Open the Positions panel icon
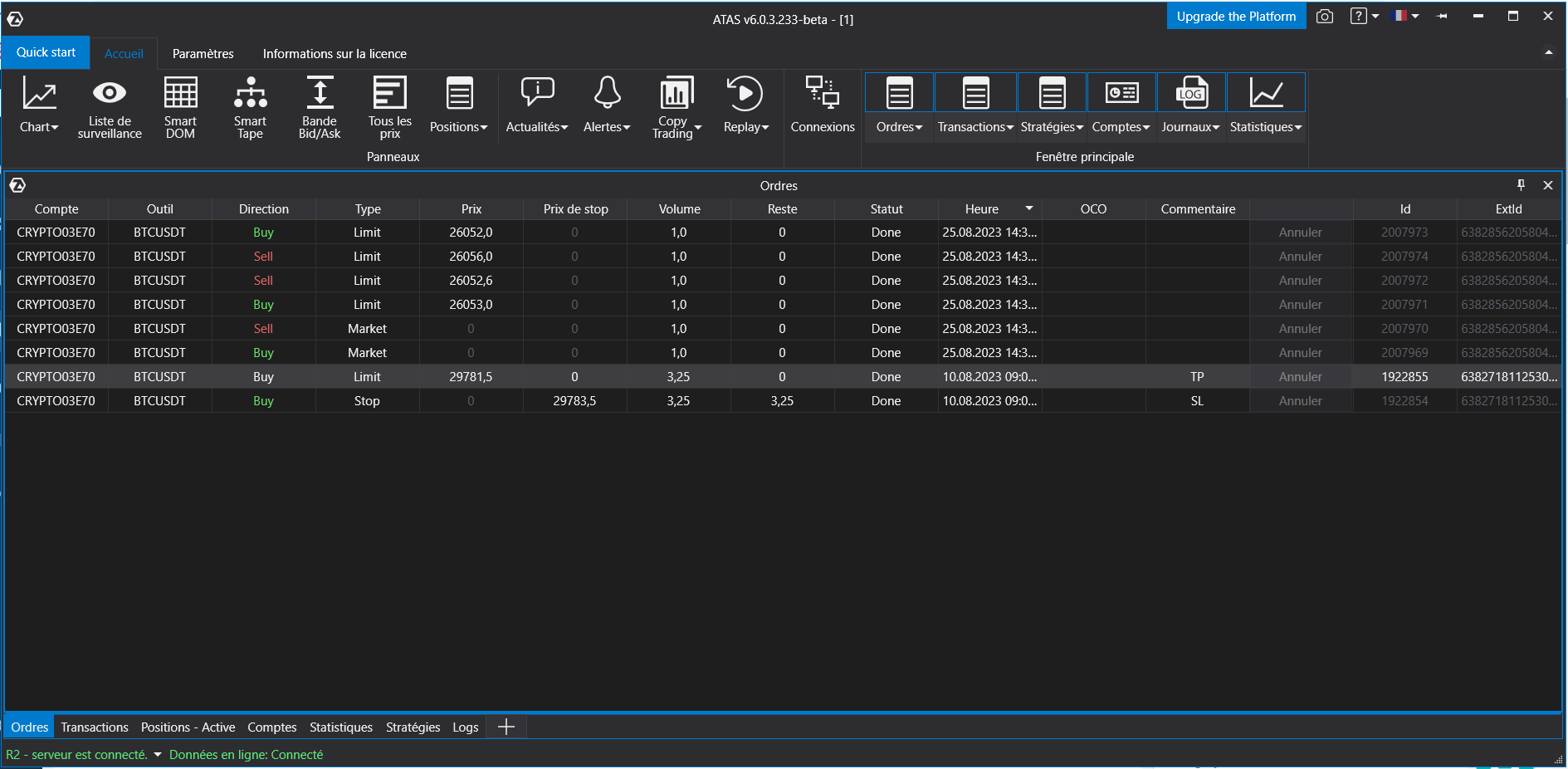The width and height of the screenshot is (1568, 769). click(459, 93)
